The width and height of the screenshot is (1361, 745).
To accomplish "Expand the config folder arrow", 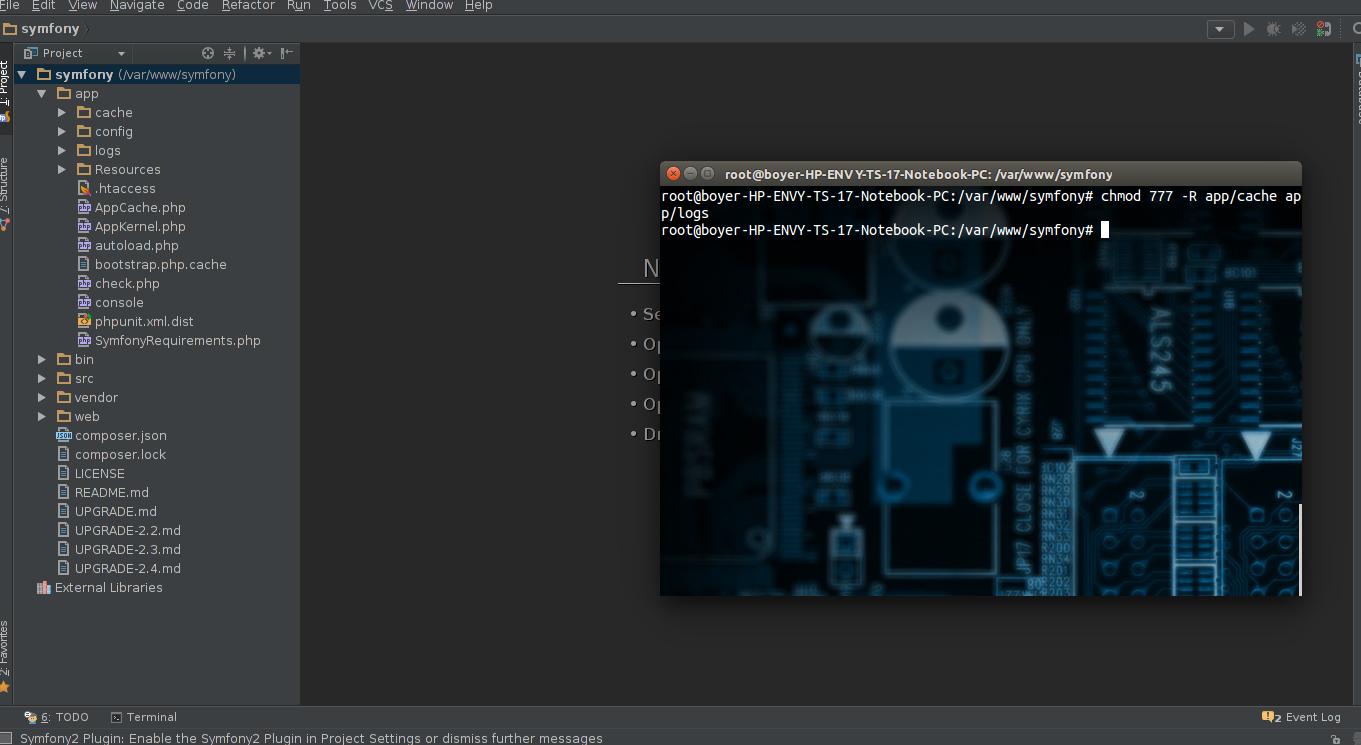I will pyautogui.click(x=62, y=131).
